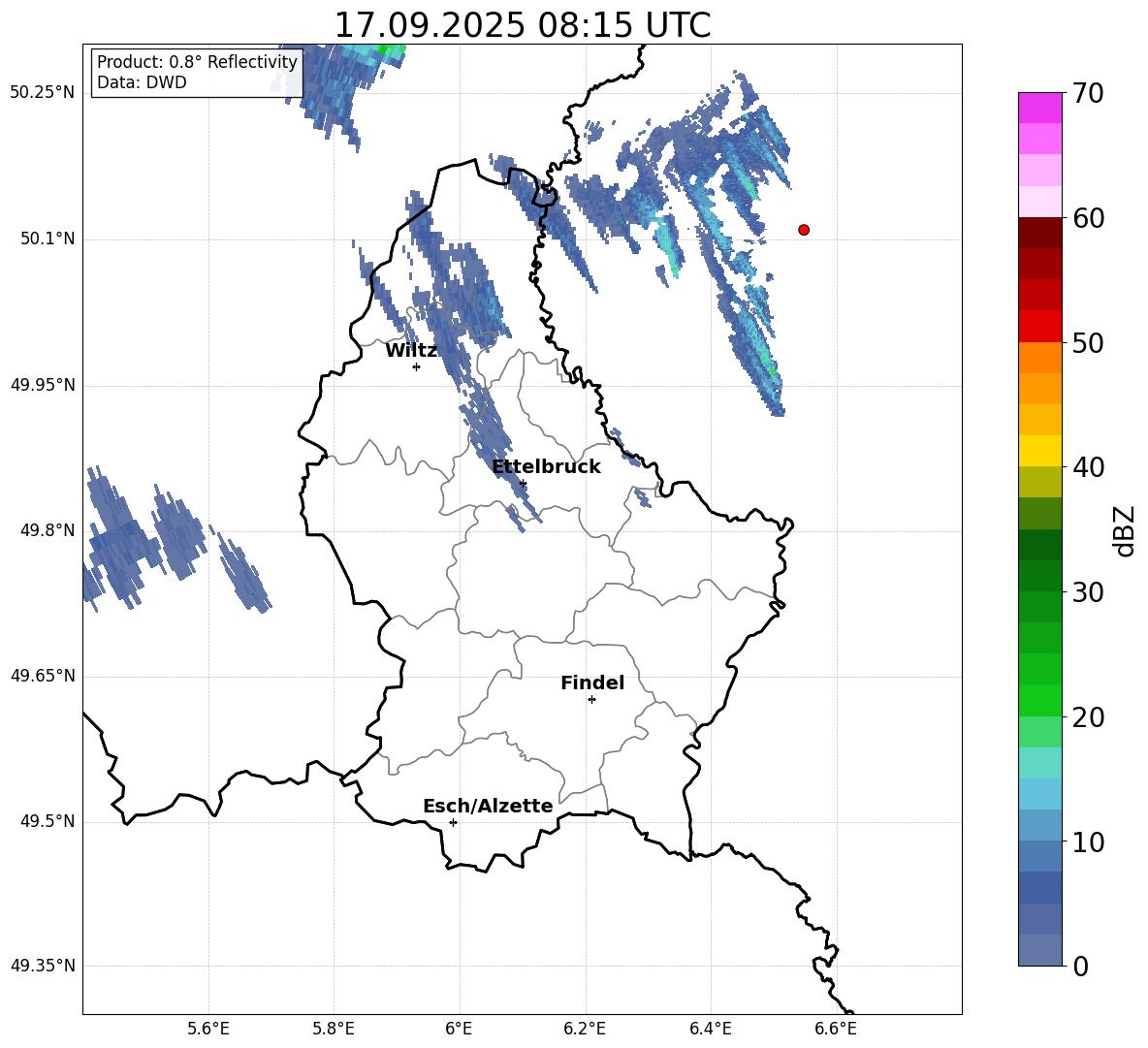
Task: Click the 50 colorbar tick label
Action: pyautogui.click(x=1088, y=343)
